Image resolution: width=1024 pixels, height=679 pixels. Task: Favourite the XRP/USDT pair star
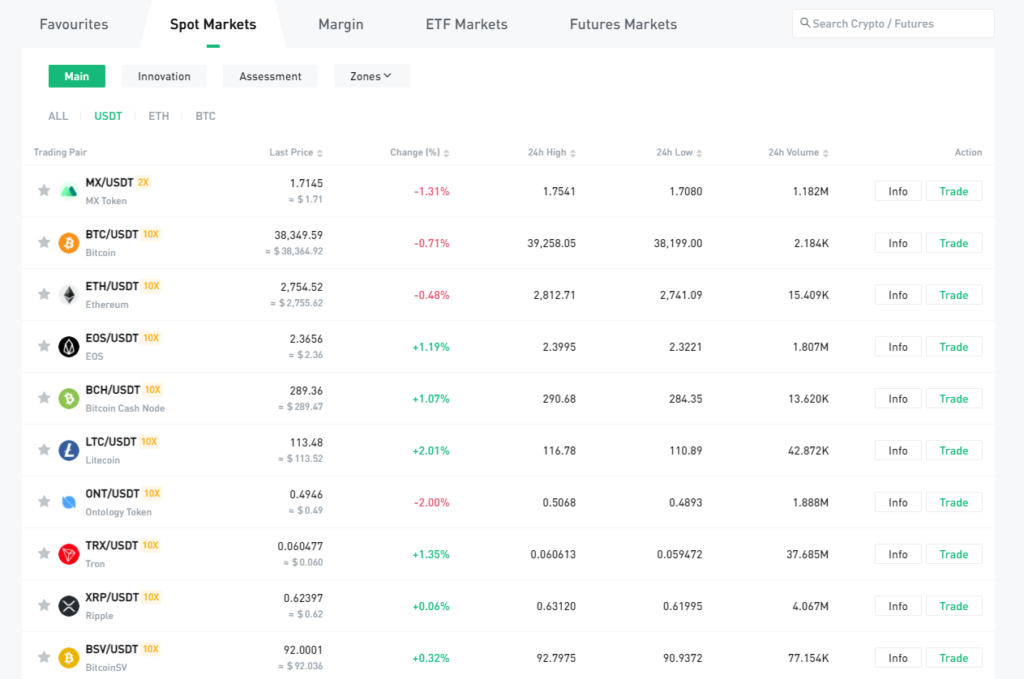tap(44, 605)
